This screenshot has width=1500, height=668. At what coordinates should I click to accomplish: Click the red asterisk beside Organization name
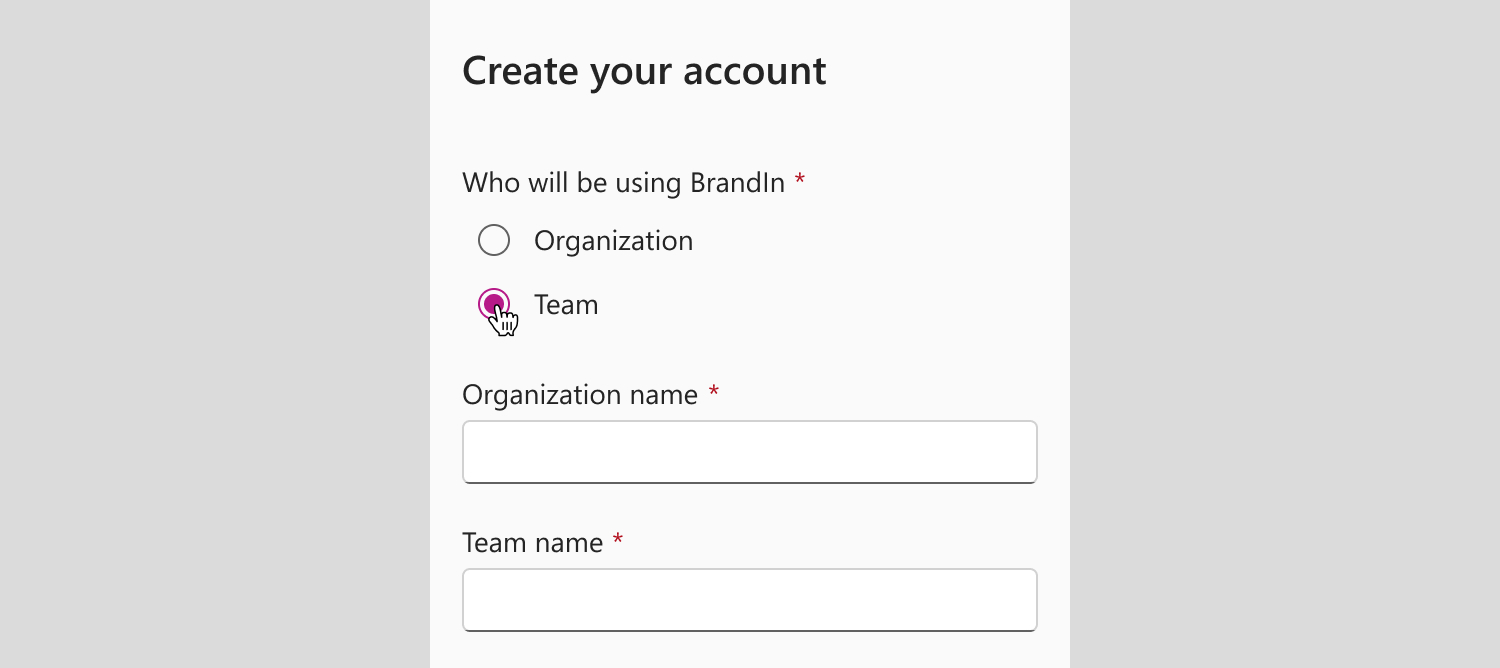714,392
